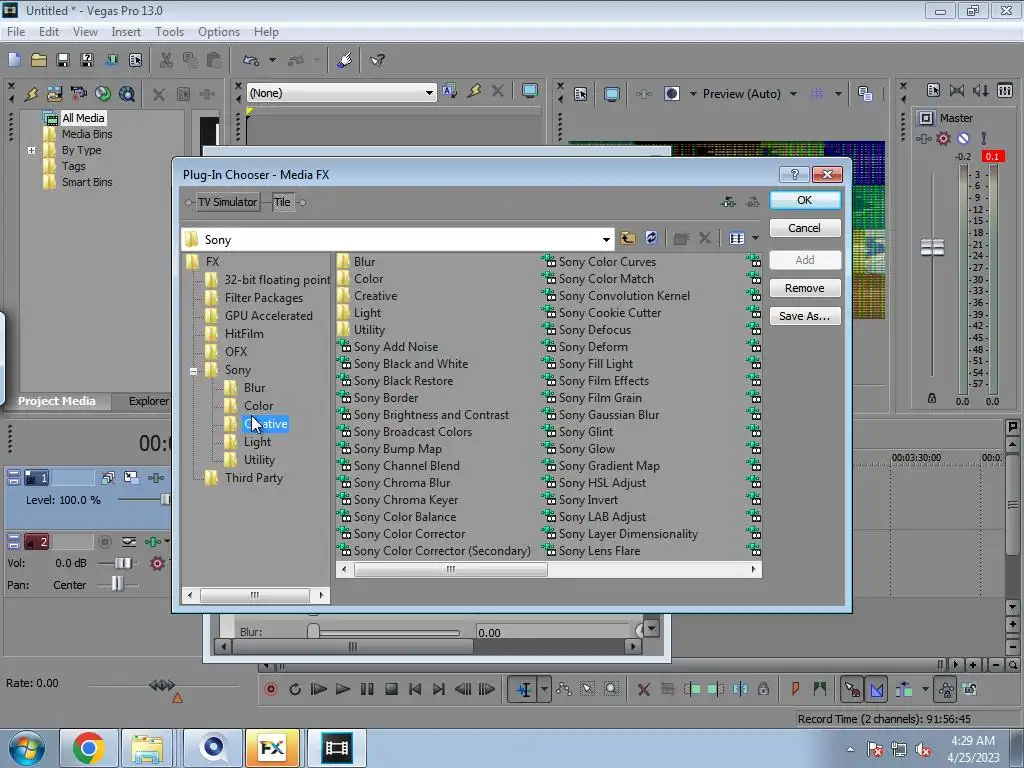Click the Save As... button

coord(805,316)
